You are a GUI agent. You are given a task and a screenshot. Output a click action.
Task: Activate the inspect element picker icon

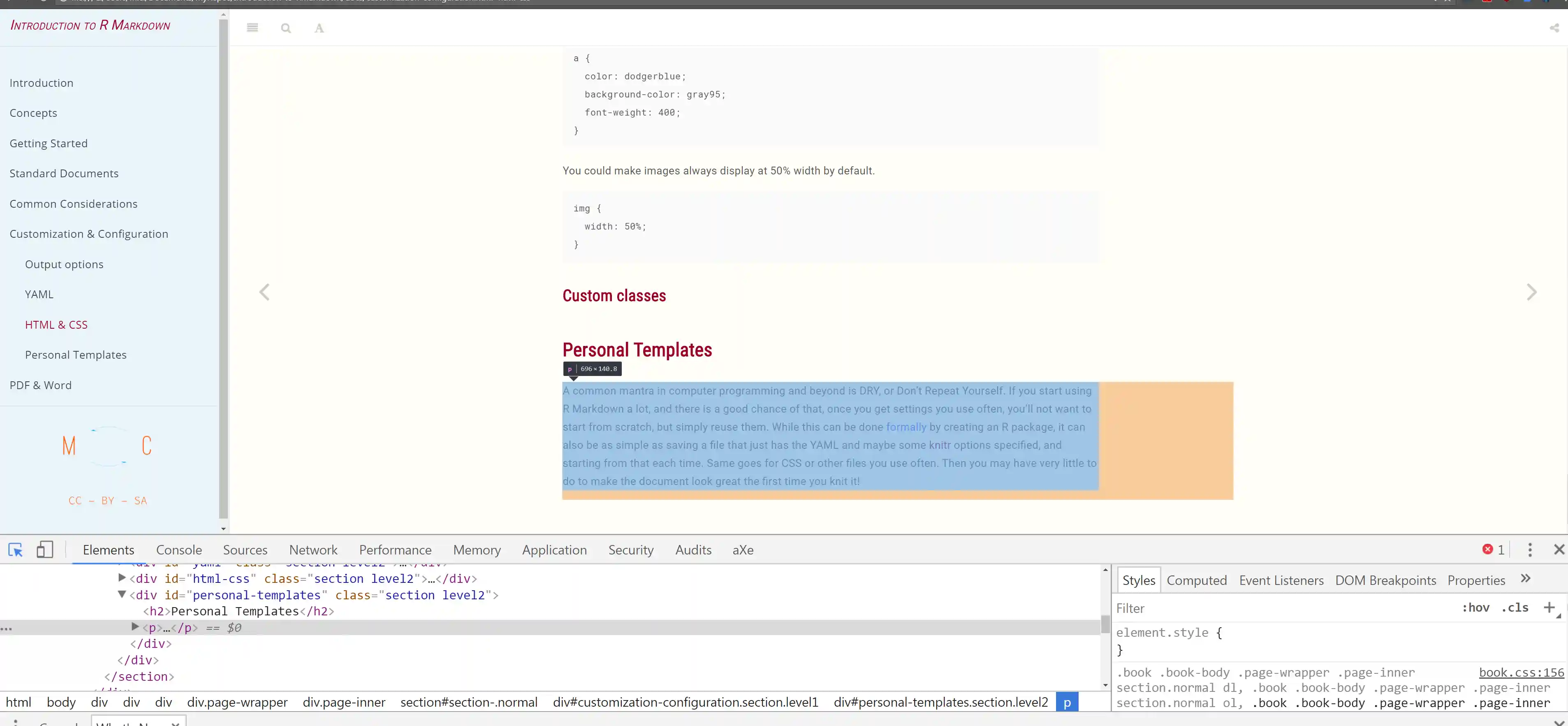pyautogui.click(x=15, y=550)
